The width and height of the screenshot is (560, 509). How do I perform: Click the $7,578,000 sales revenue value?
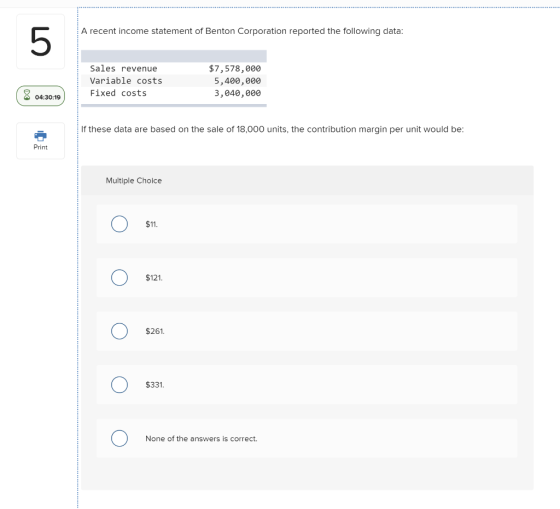click(x=235, y=68)
